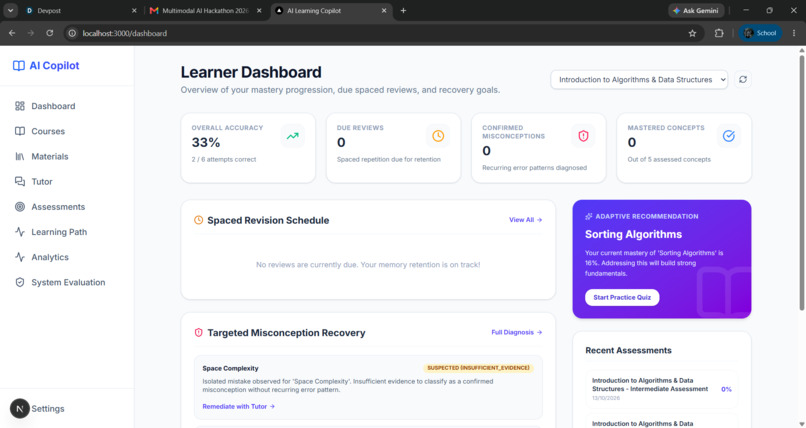This screenshot has height=428, width=806.
Task: Open Tutor from the sidebar
Action: [67, 181]
